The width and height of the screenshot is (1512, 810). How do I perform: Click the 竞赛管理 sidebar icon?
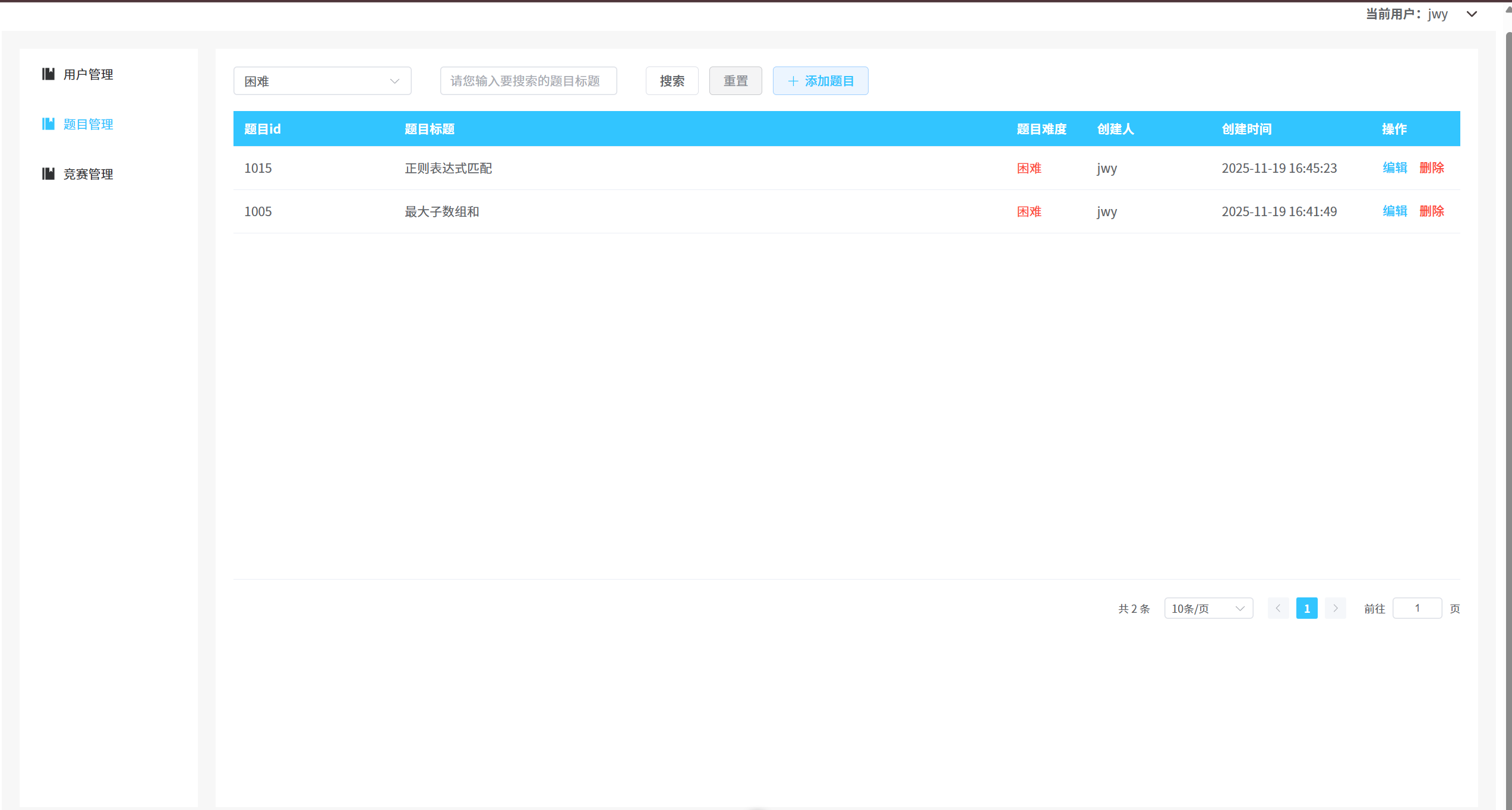point(49,173)
